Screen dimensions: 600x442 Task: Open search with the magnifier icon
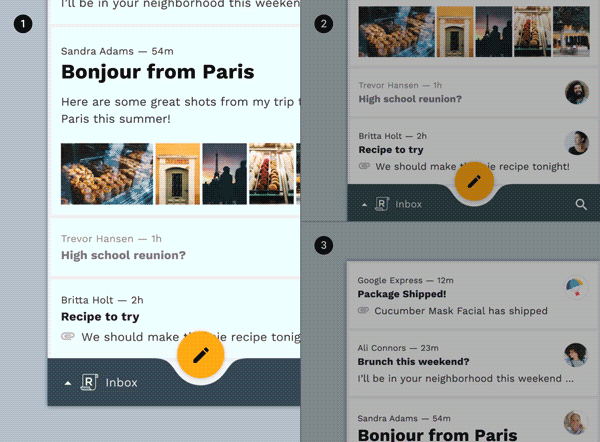click(x=581, y=204)
